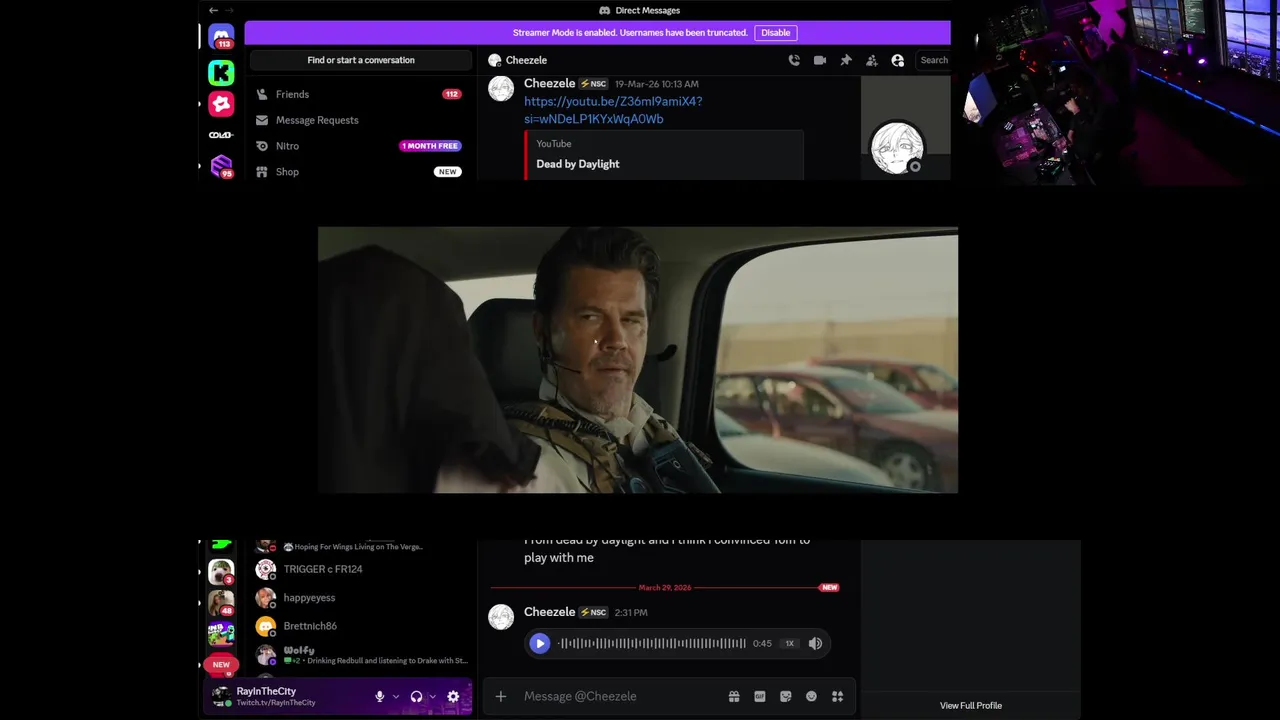Open the purple server with 95 badge
The height and width of the screenshot is (720, 1280).
(x=221, y=166)
